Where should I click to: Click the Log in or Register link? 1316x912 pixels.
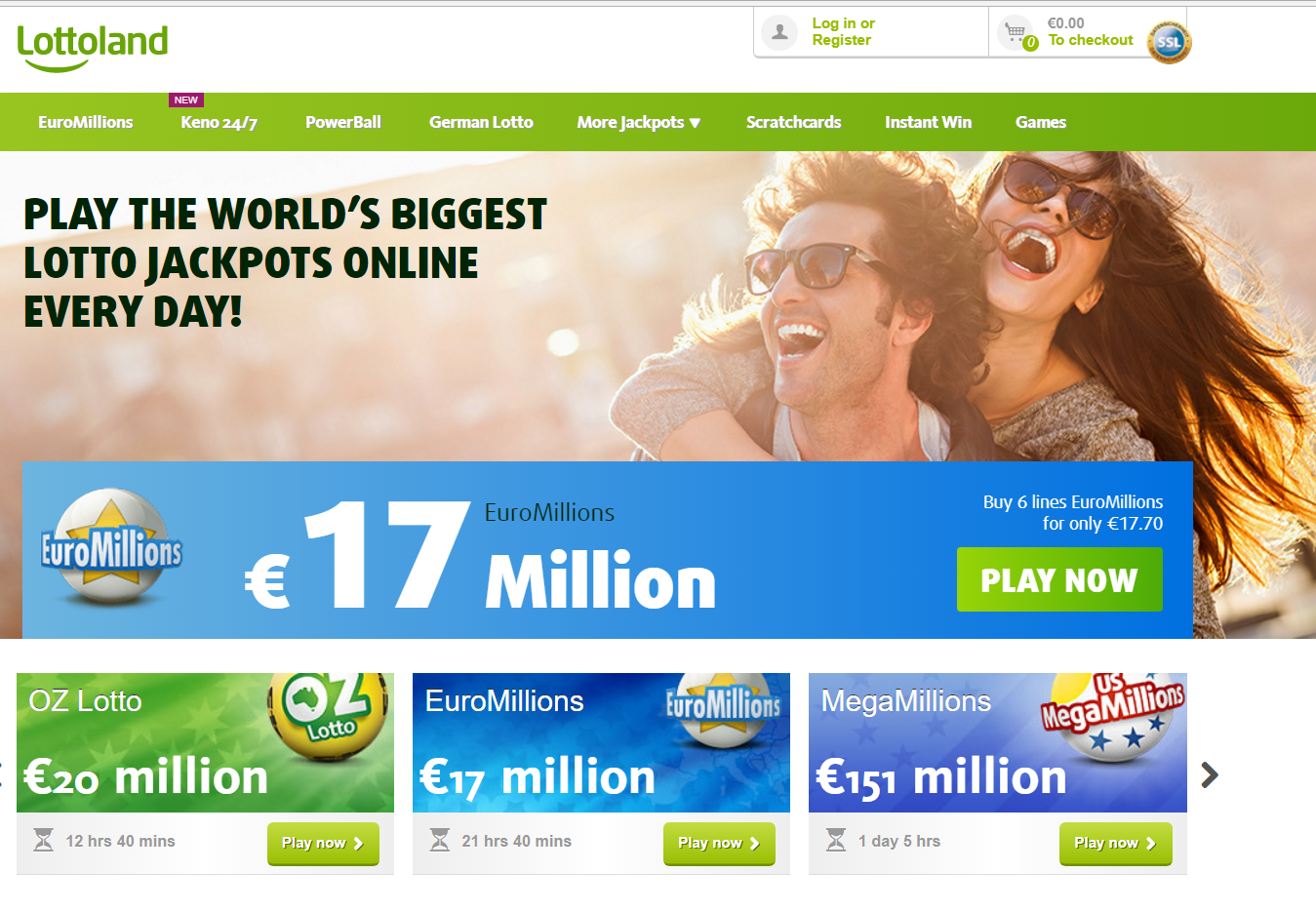[844, 31]
